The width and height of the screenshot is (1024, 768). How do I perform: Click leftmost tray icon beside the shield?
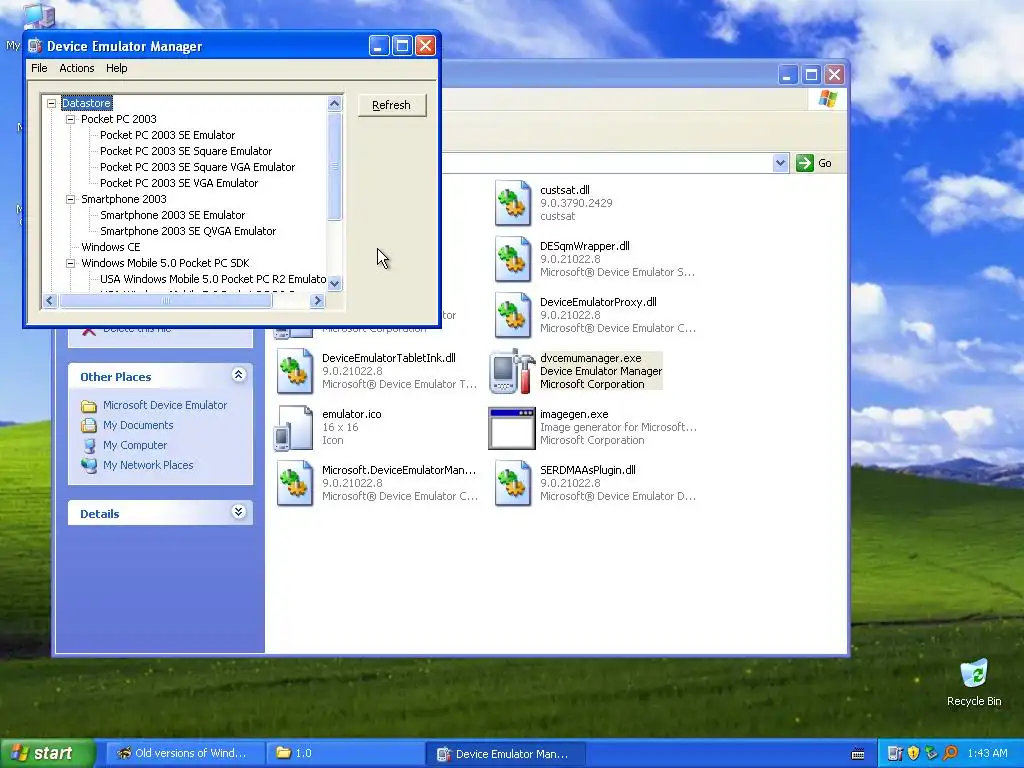coord(895,753)
